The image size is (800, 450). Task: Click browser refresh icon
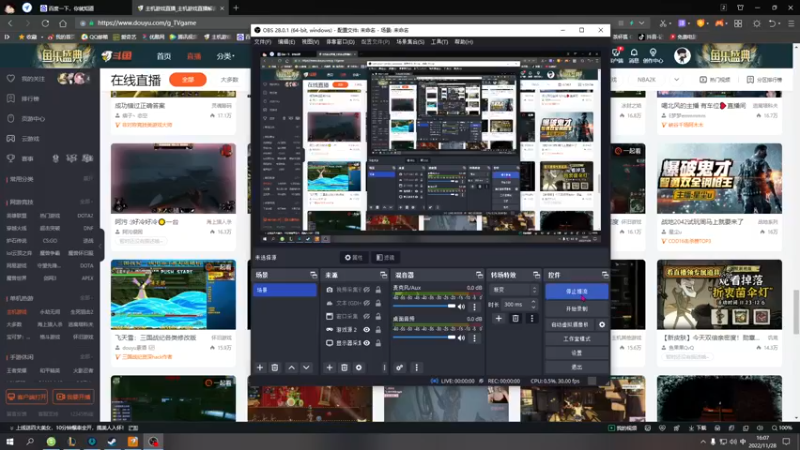point(45,23)
